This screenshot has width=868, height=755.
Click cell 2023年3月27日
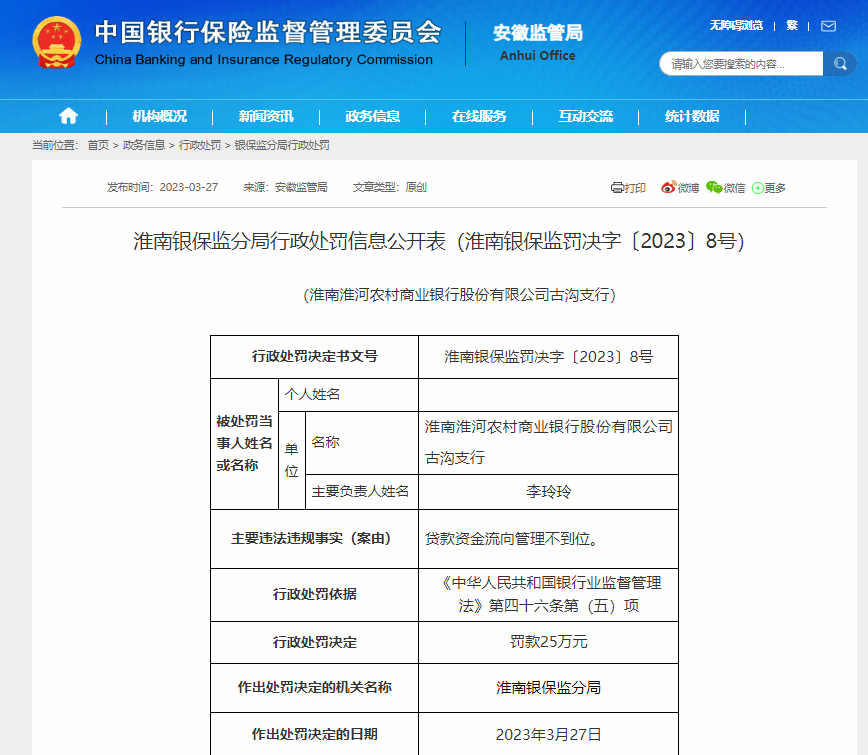549,734
